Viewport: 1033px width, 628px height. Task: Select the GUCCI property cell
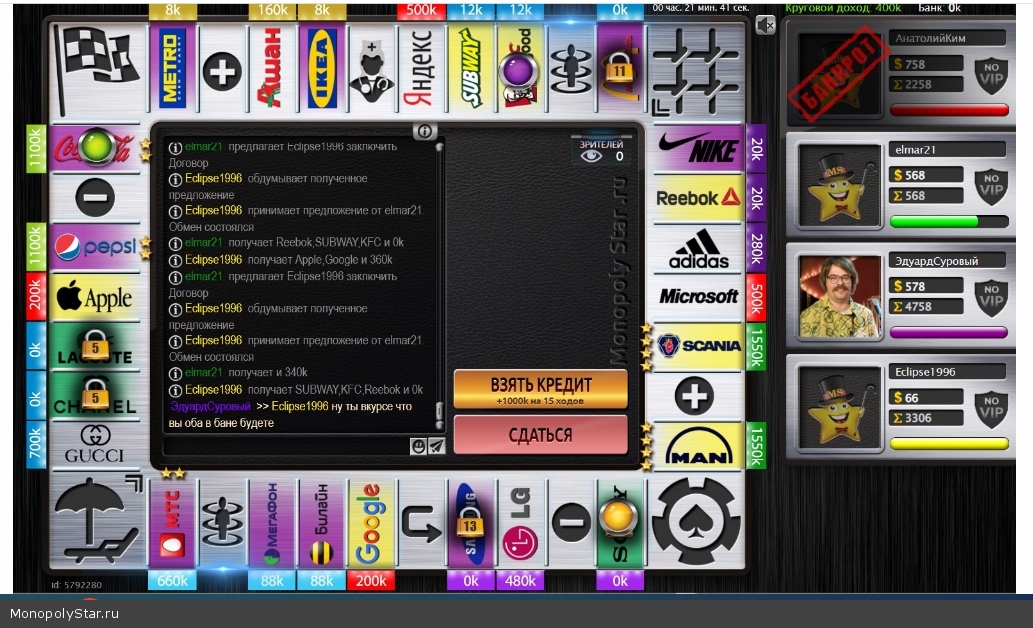(x=95, y=444)
